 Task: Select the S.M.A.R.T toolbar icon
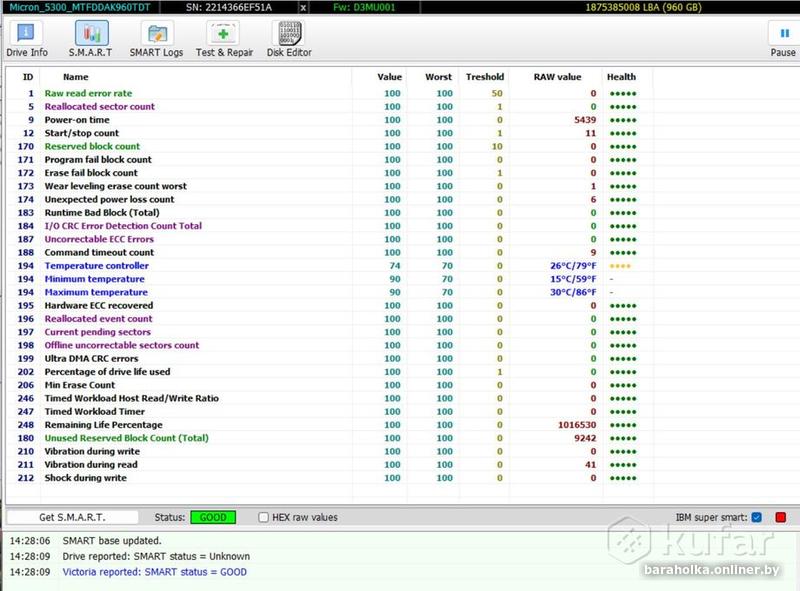(x=90, y=40)
